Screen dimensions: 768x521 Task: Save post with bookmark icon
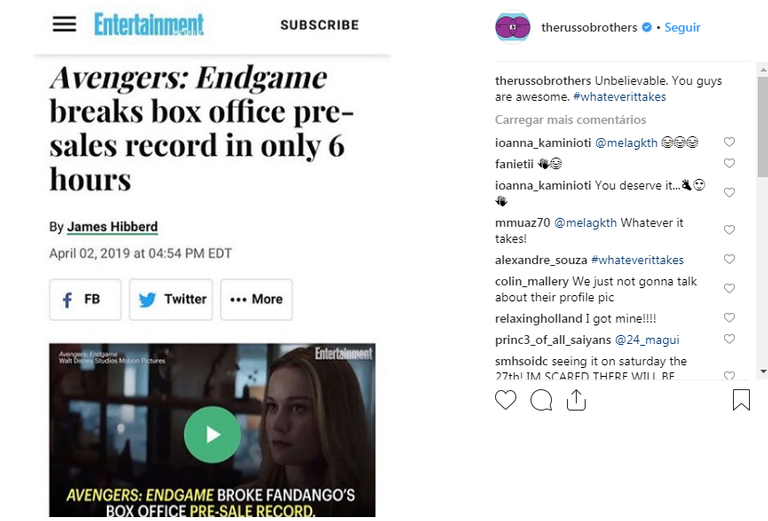pos(741,400)
